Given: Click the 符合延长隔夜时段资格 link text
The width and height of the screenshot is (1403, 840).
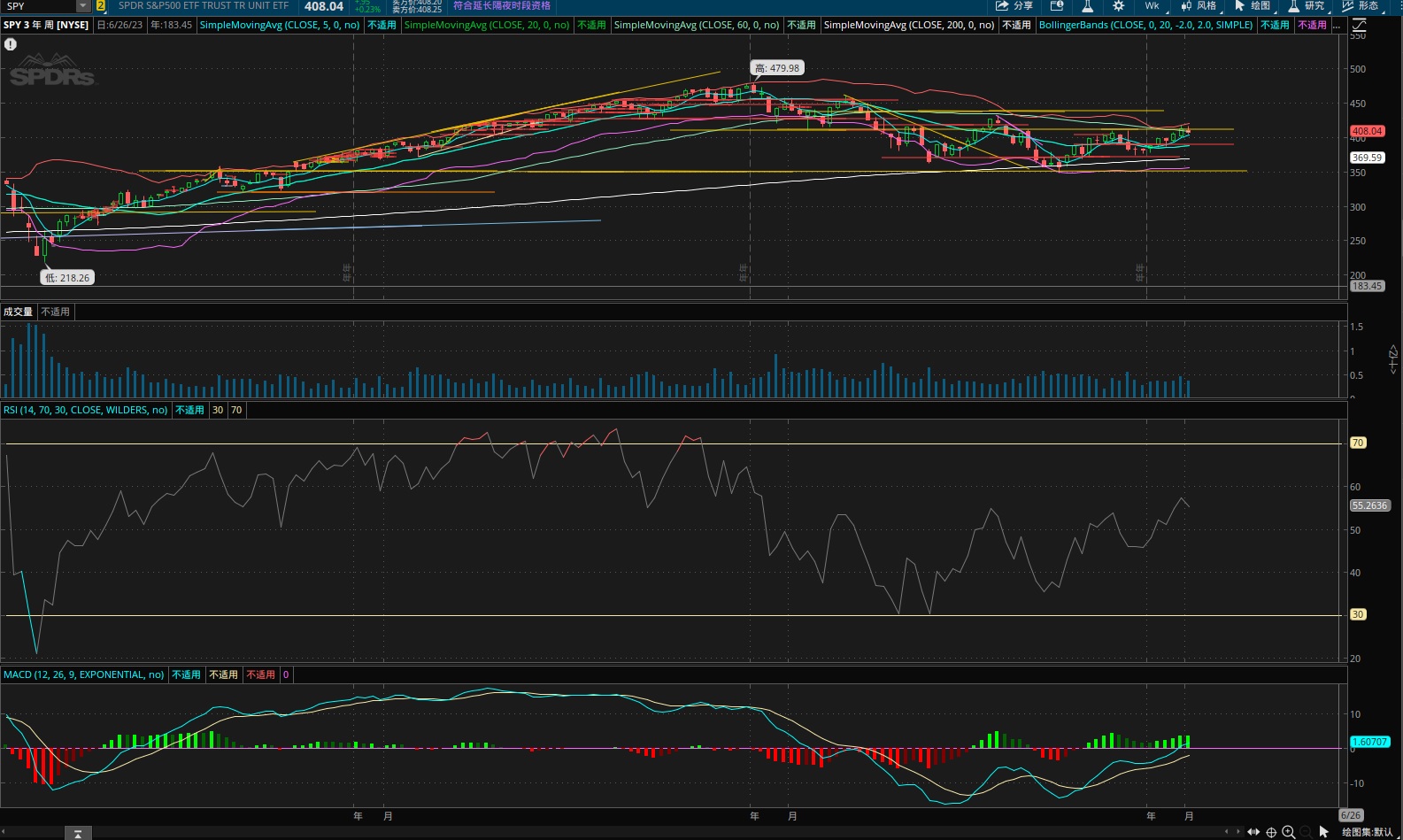Looking at the screenshot, I should point(502,5).
